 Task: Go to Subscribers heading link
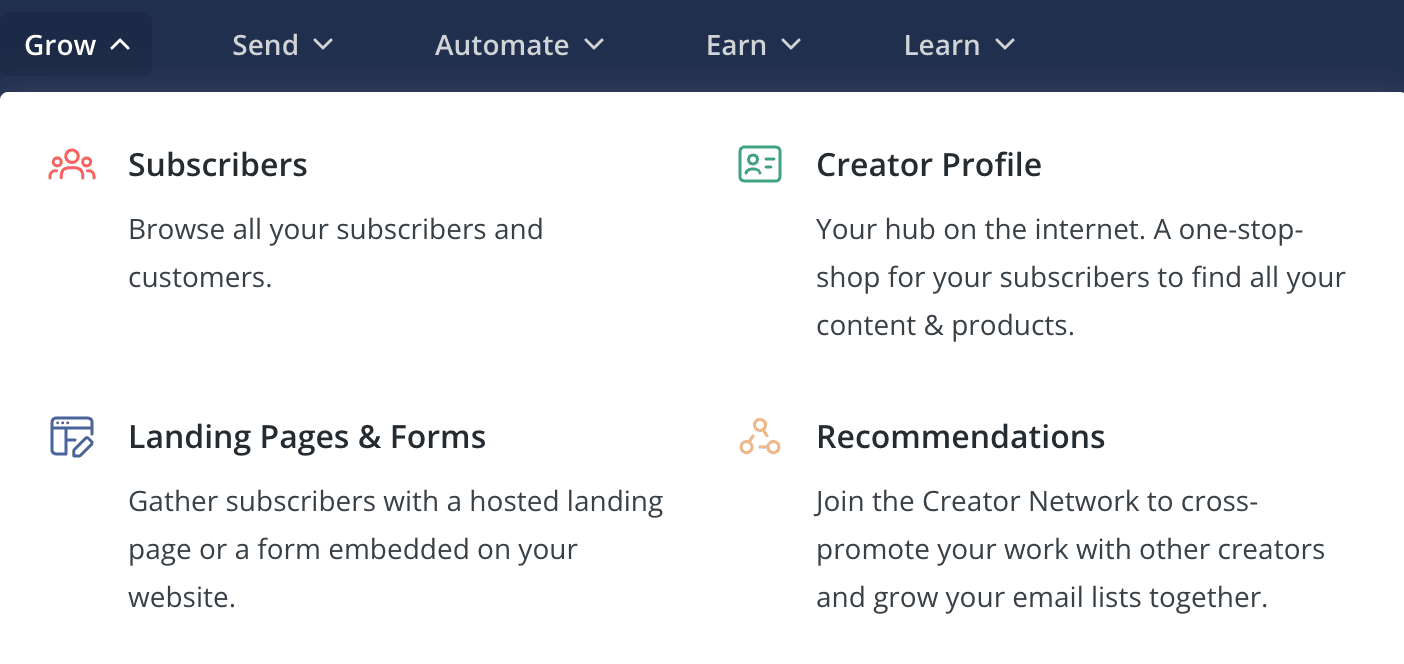[x=218, y=165]
